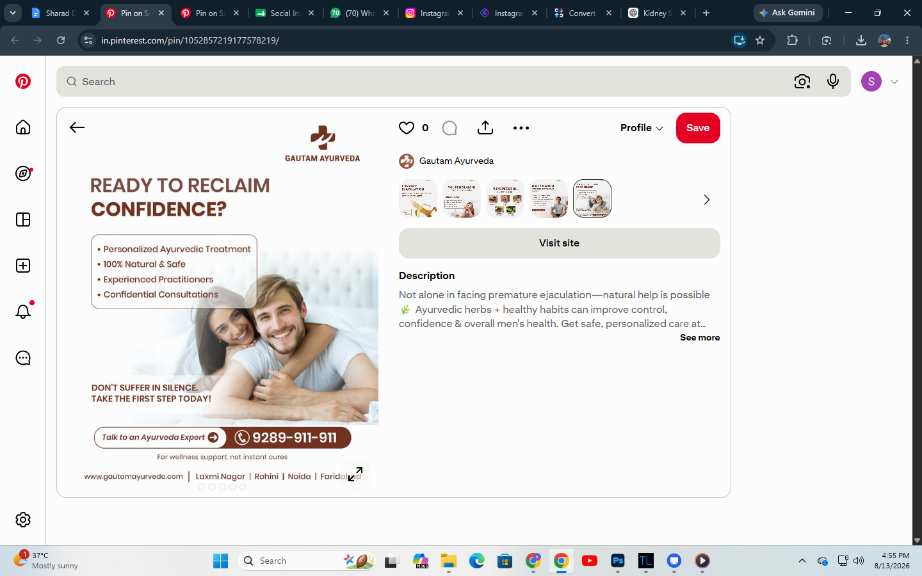The image size is (922, 576).
Task: Open the three-dot more options menu
Action: (521, 128)
